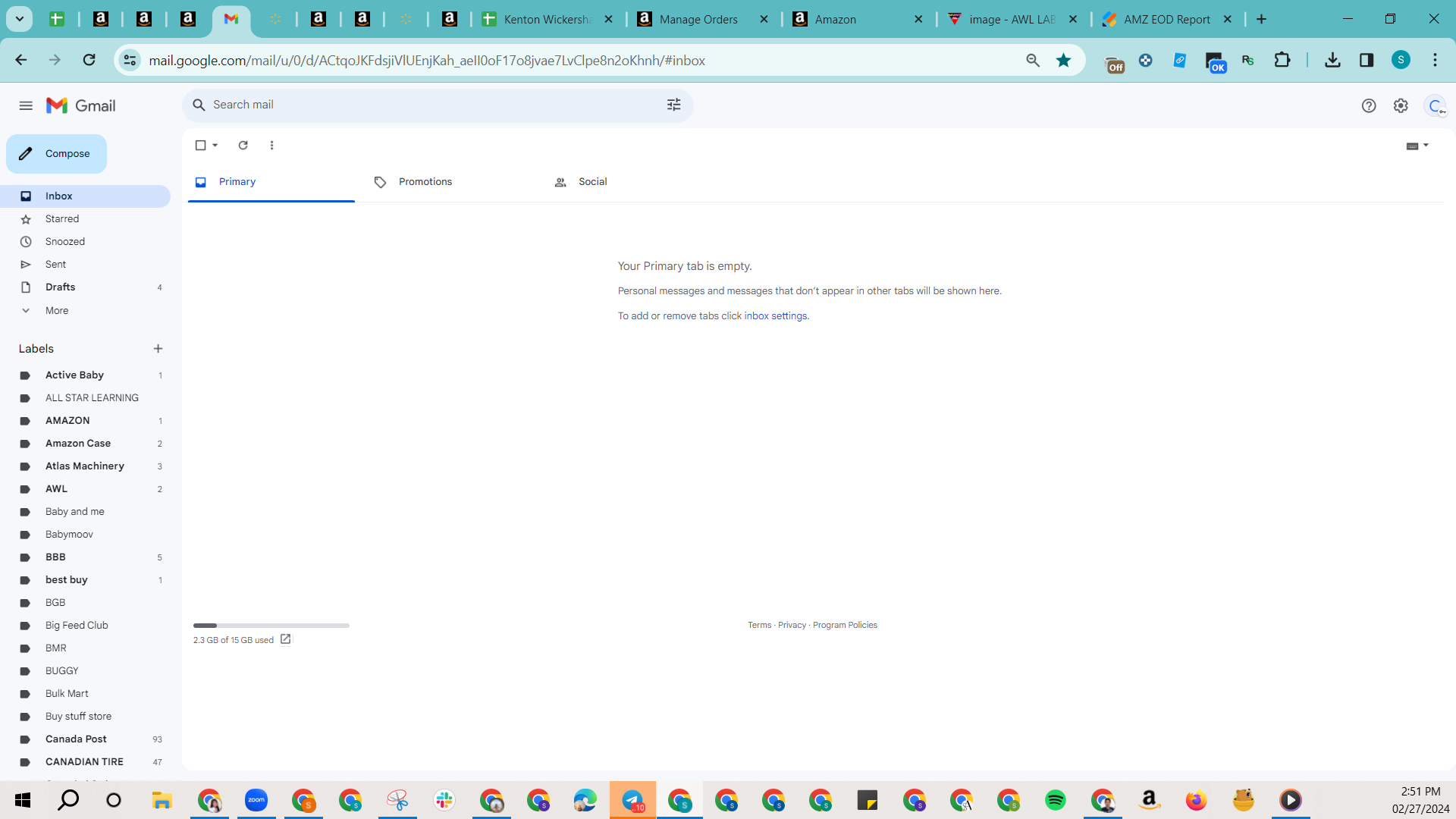The image size is (1456, 819).
Task: Switch to Kenton Wickersham browser tab
Action: click(x=548, y=20)
